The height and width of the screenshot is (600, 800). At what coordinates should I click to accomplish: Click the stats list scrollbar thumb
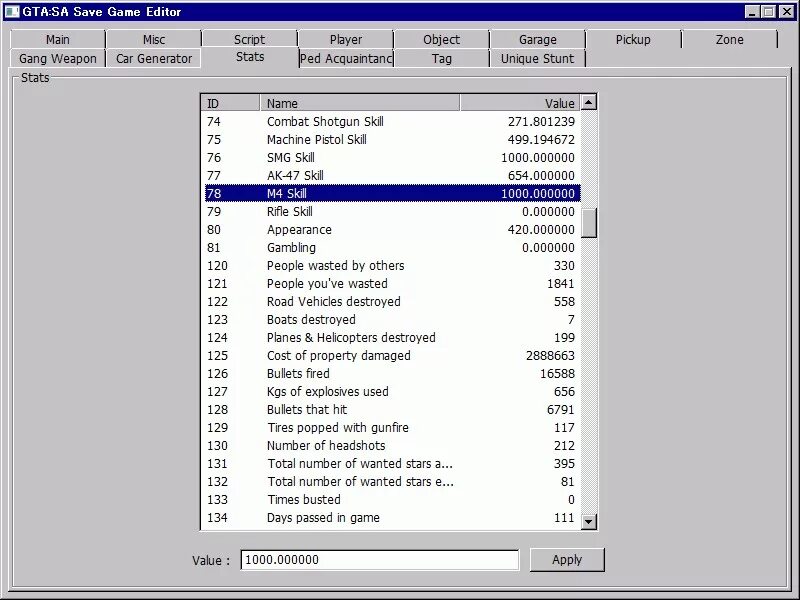589,223
